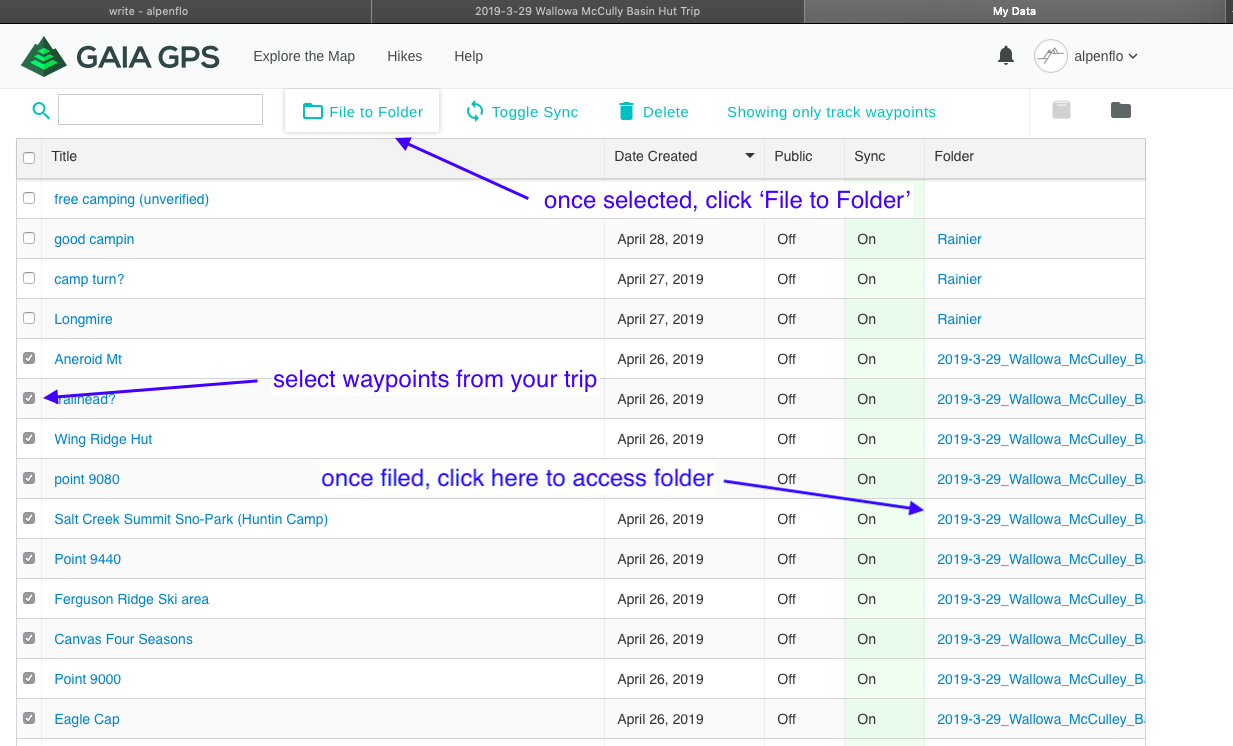Uncheck the Point 9440 row checkbox
This screenshot has width=1233, height=746.
coord(29,558)
